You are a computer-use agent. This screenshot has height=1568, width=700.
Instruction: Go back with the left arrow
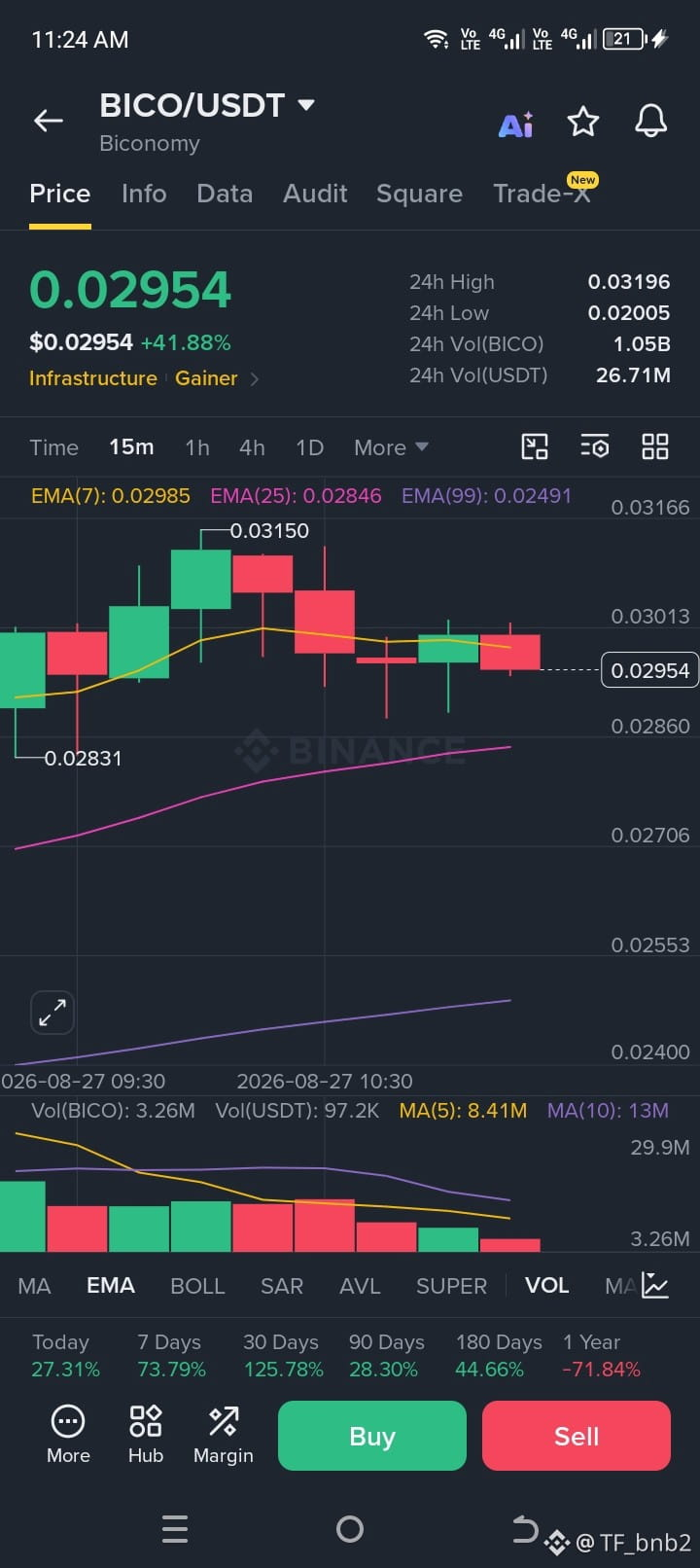[49, 121]
